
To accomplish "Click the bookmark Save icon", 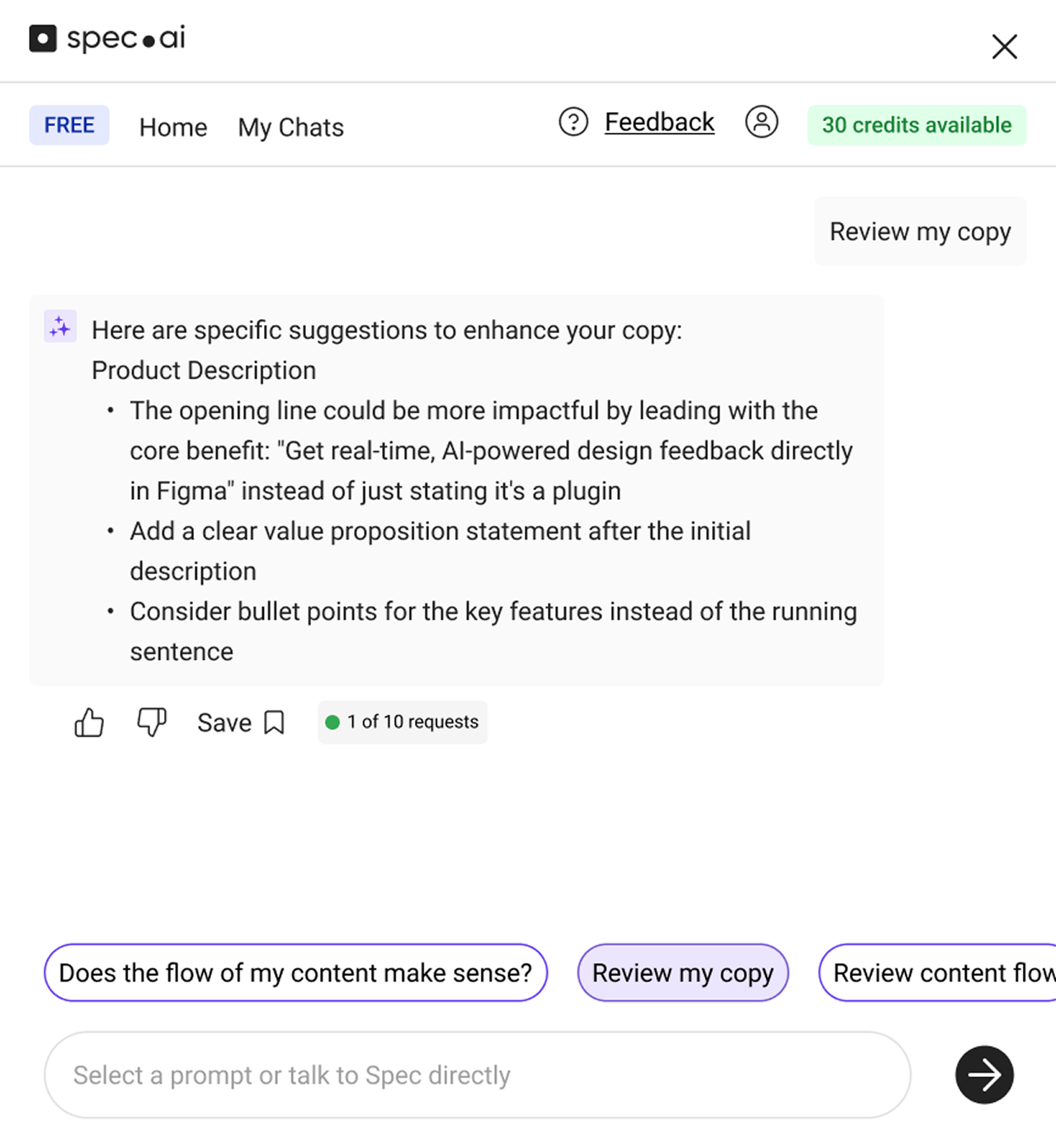I will pyautogui.click(x=274, y=722).
